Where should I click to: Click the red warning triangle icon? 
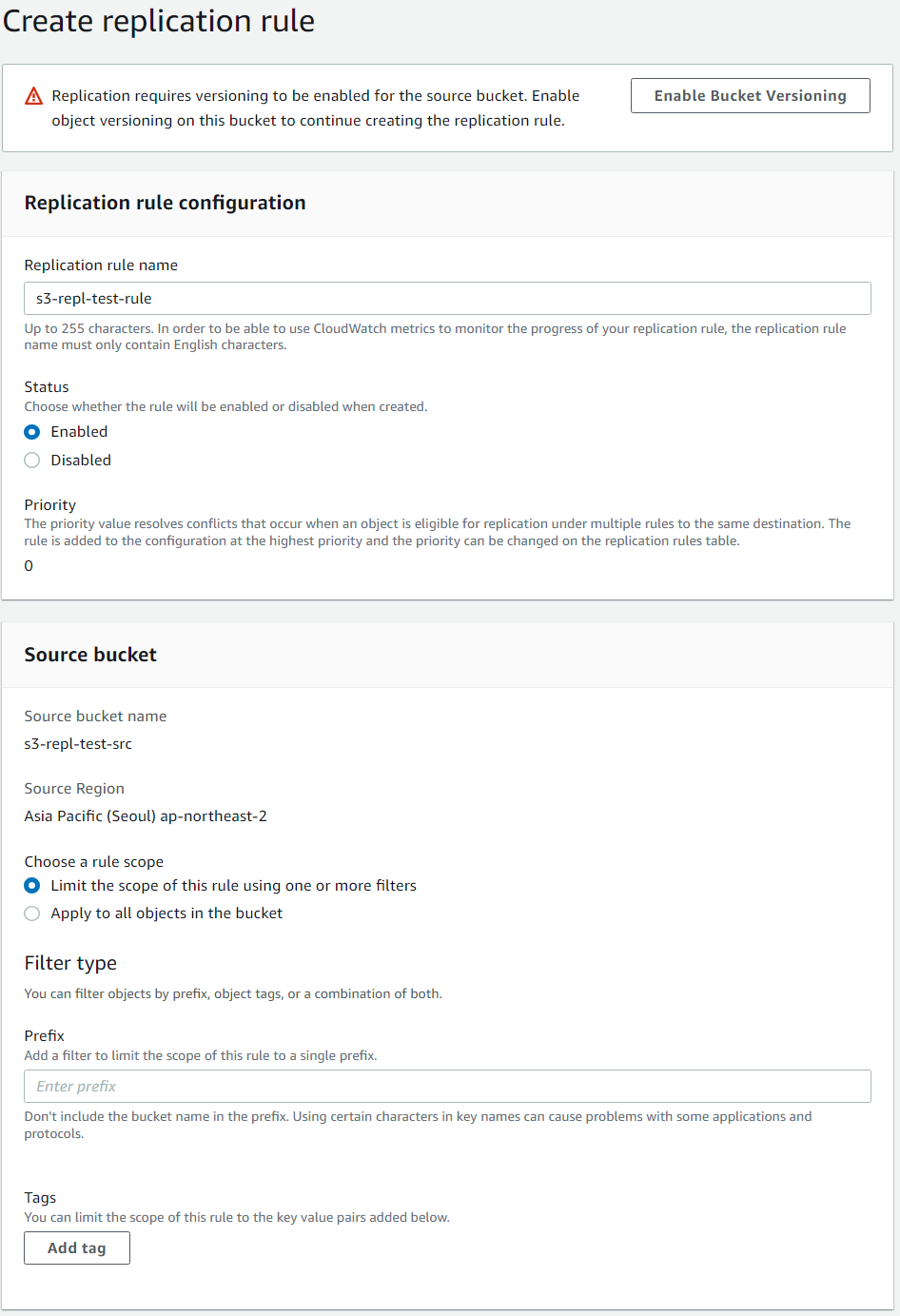point(34,96)
